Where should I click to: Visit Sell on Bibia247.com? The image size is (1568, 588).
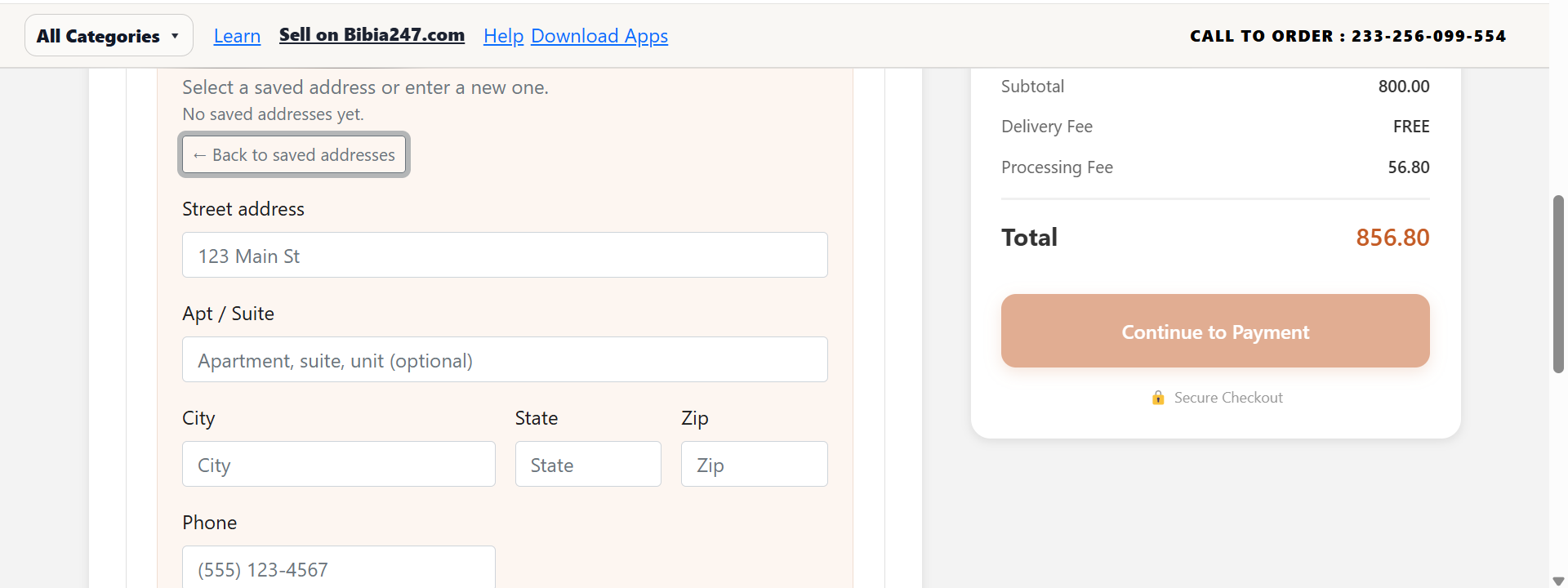372,35
